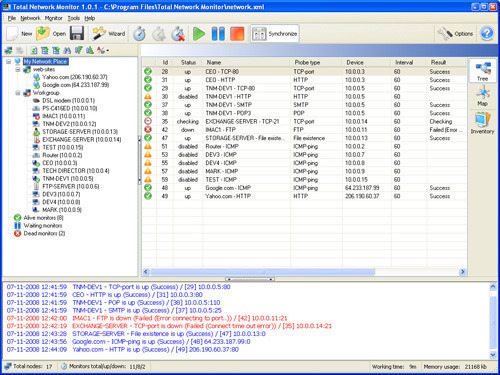Sort by the Interval column header

coord(409,62)
